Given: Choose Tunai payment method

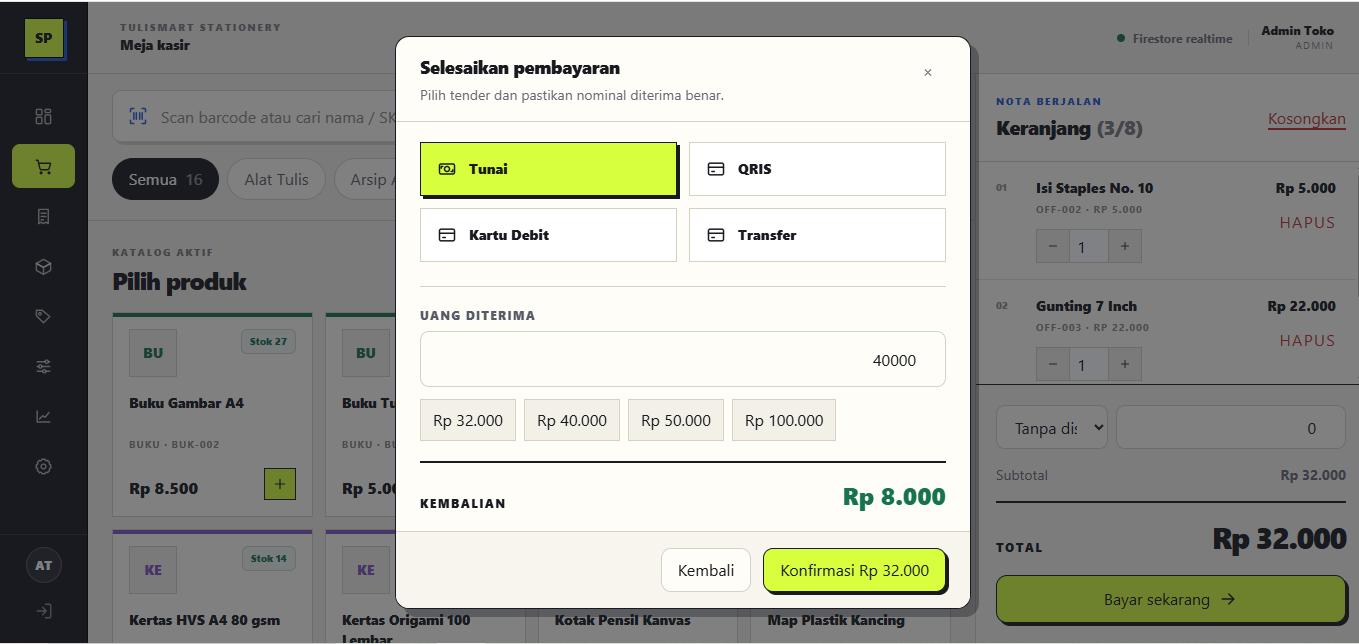Looking at the screenshot, I should pos(548,169).
